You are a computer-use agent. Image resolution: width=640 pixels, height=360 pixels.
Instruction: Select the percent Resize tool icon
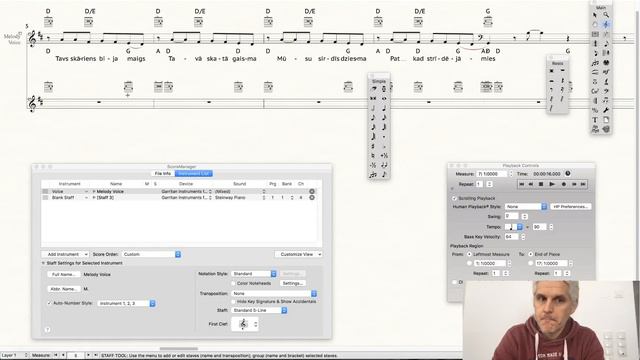coord(595,110)
